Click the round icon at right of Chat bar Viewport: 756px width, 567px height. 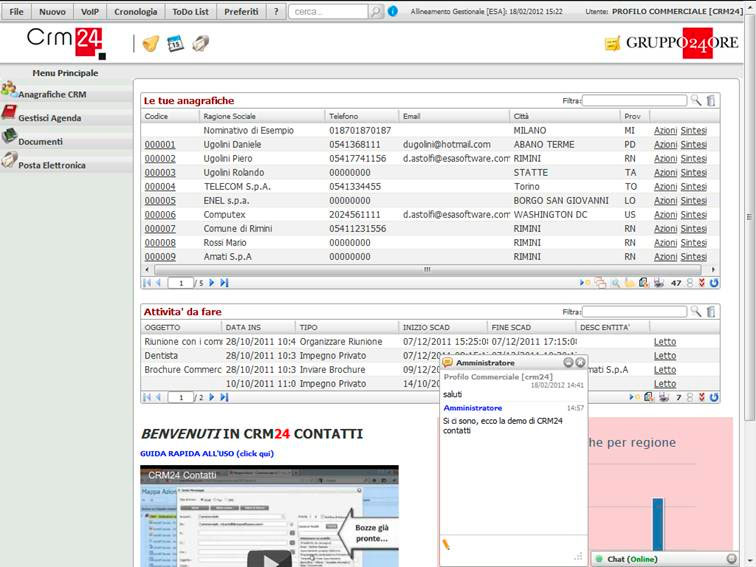point(731,559)
